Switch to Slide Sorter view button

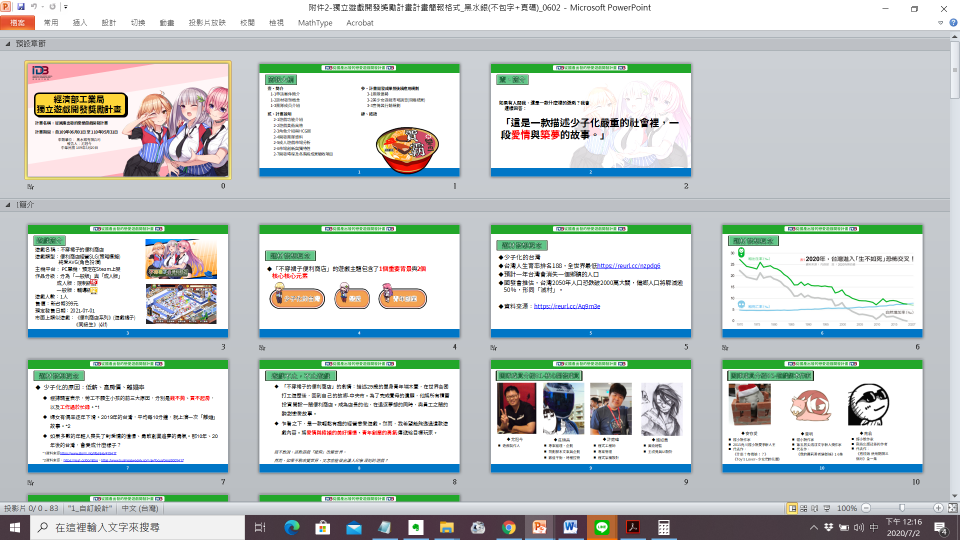804,508
